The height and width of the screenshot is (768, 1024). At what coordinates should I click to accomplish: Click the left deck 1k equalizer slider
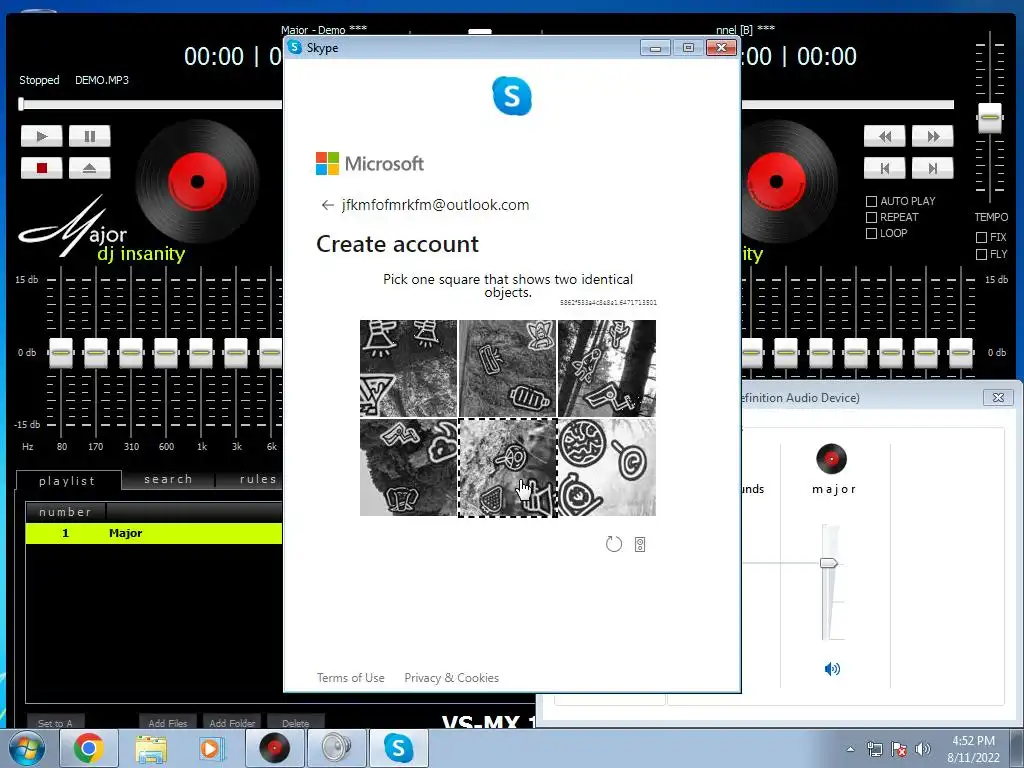click(201, 353)
